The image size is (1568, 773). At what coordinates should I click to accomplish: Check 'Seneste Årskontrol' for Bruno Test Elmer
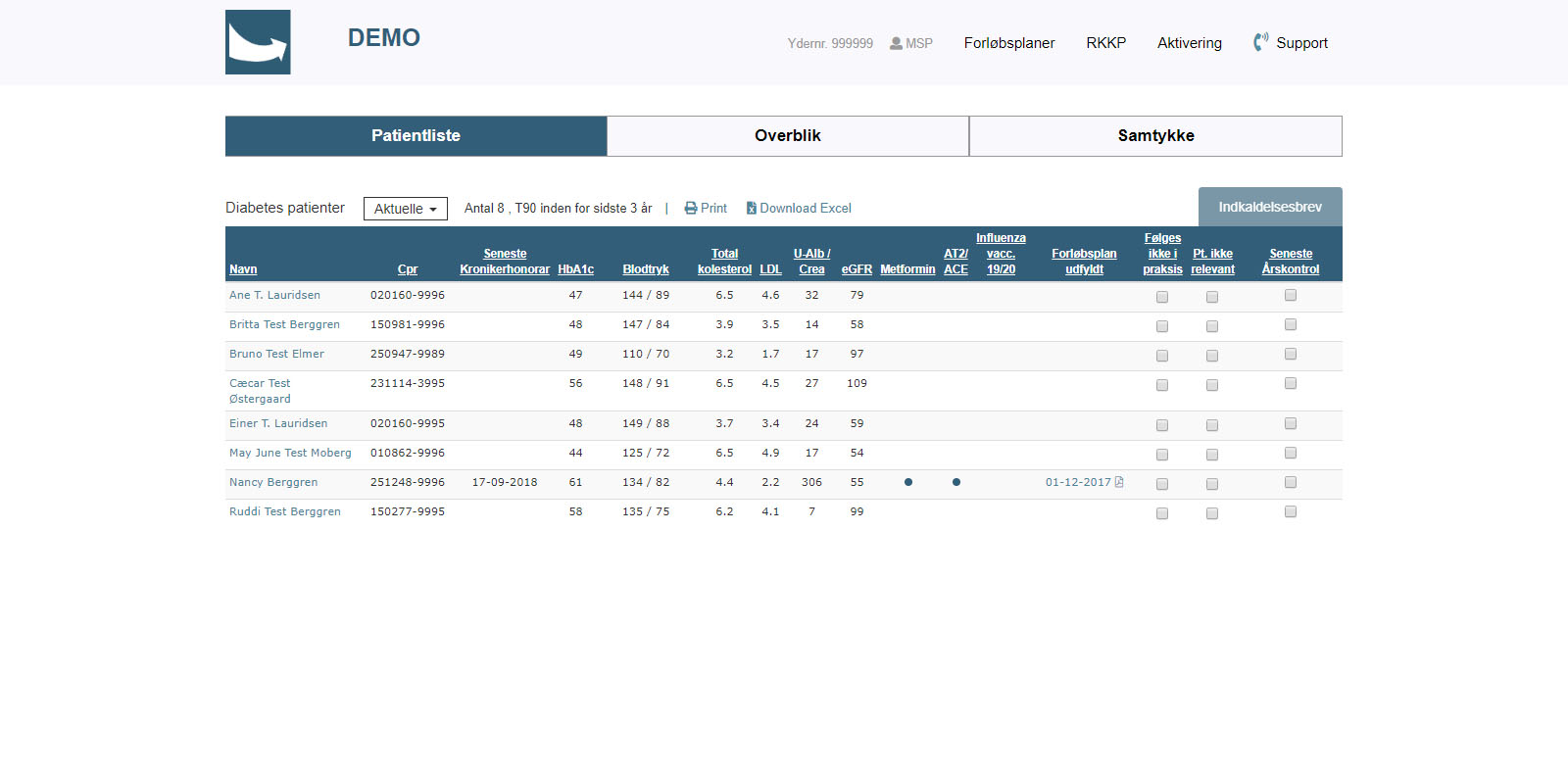(x=1291, y=354)
